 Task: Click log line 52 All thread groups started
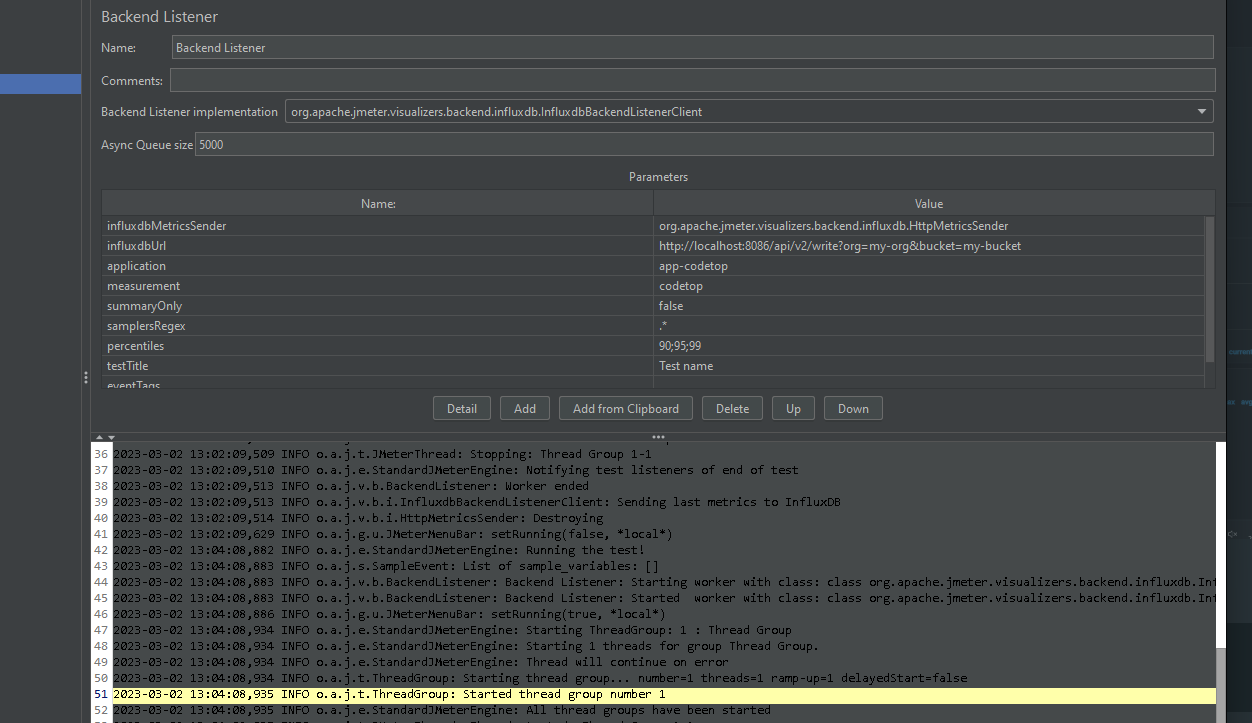(x=442, y=710)
